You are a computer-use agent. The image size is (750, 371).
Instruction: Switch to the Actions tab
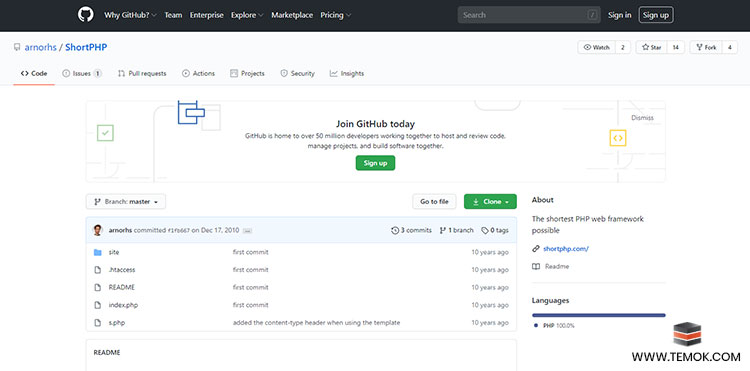(x=199, y=74)
